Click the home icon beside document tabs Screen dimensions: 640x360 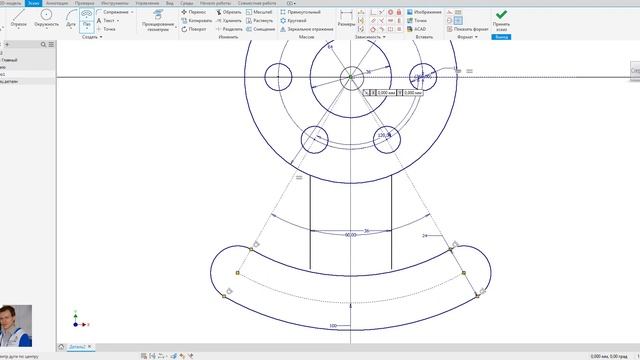click(61, 347)
